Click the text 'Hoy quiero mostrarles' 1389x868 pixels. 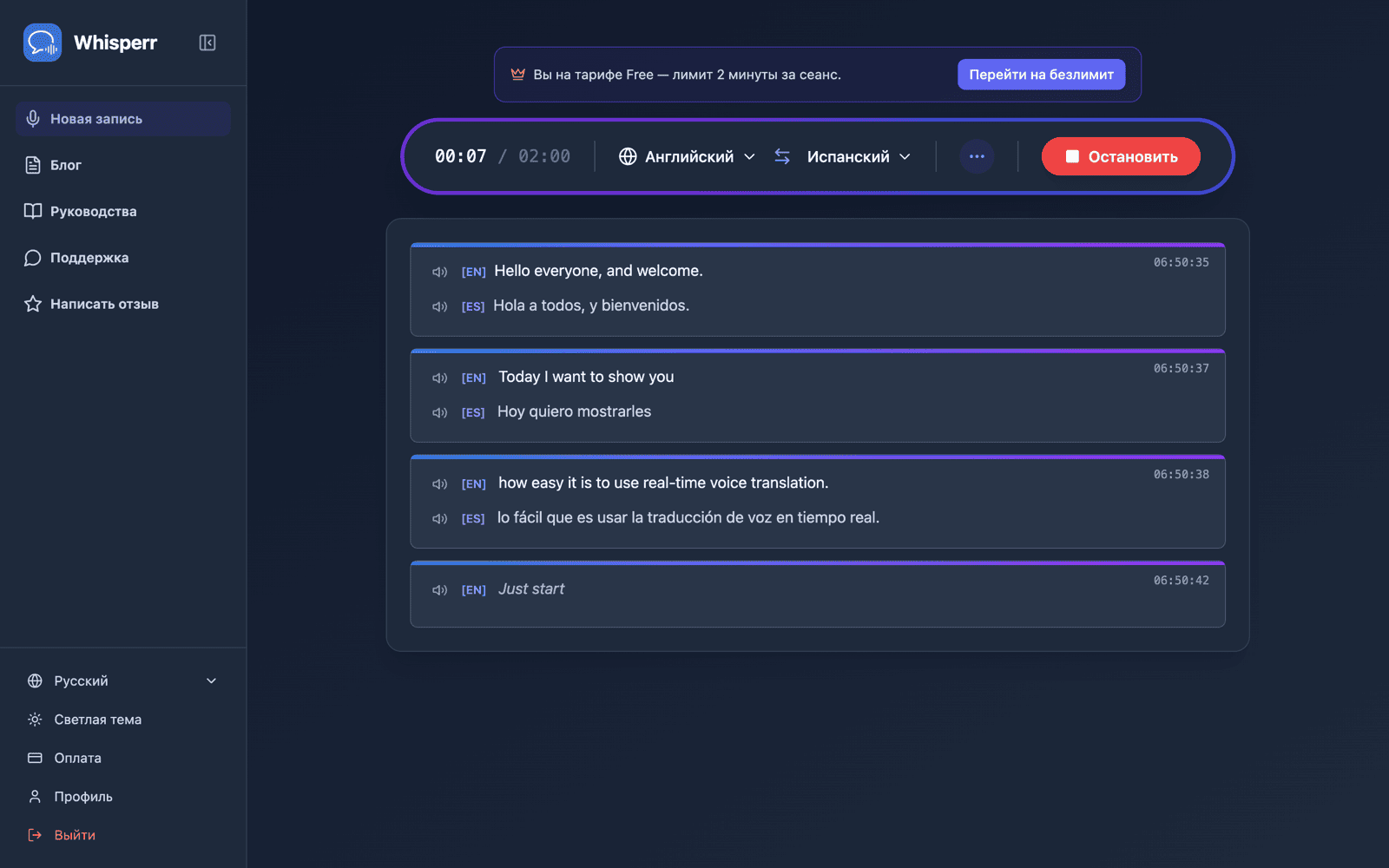point(574,411)
